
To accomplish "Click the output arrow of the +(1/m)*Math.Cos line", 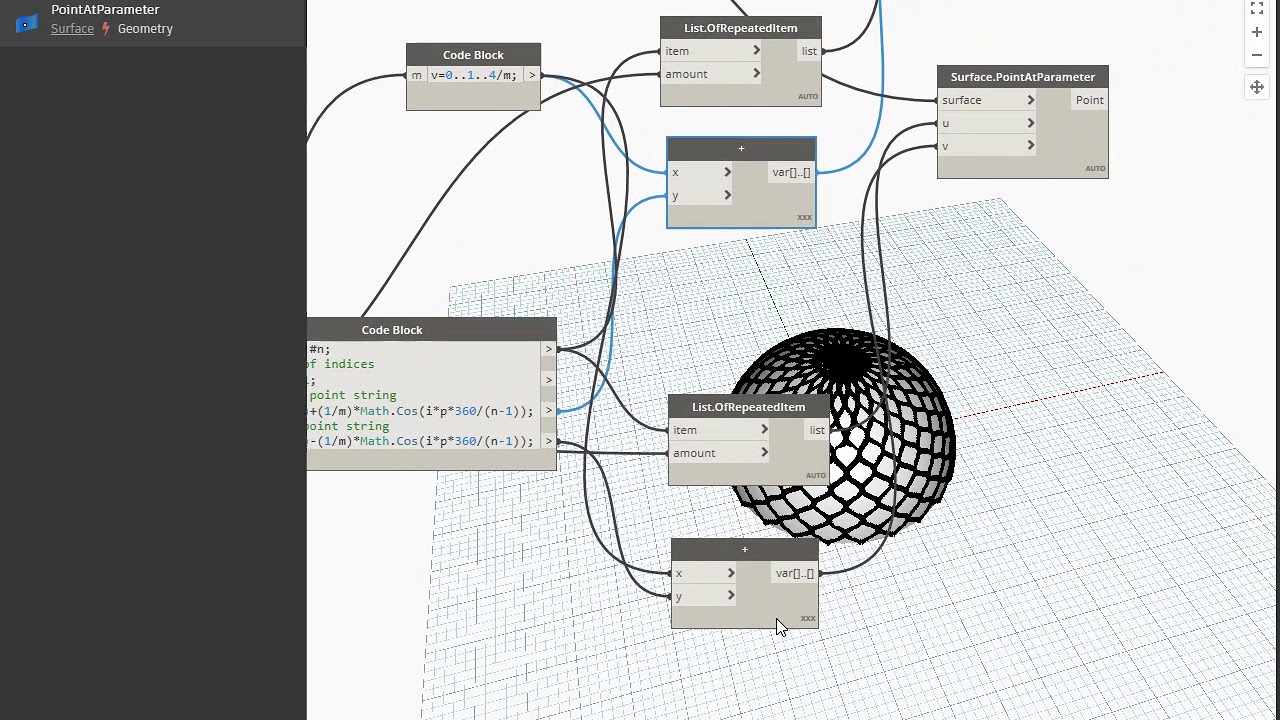I will click(x=548, y=411).
